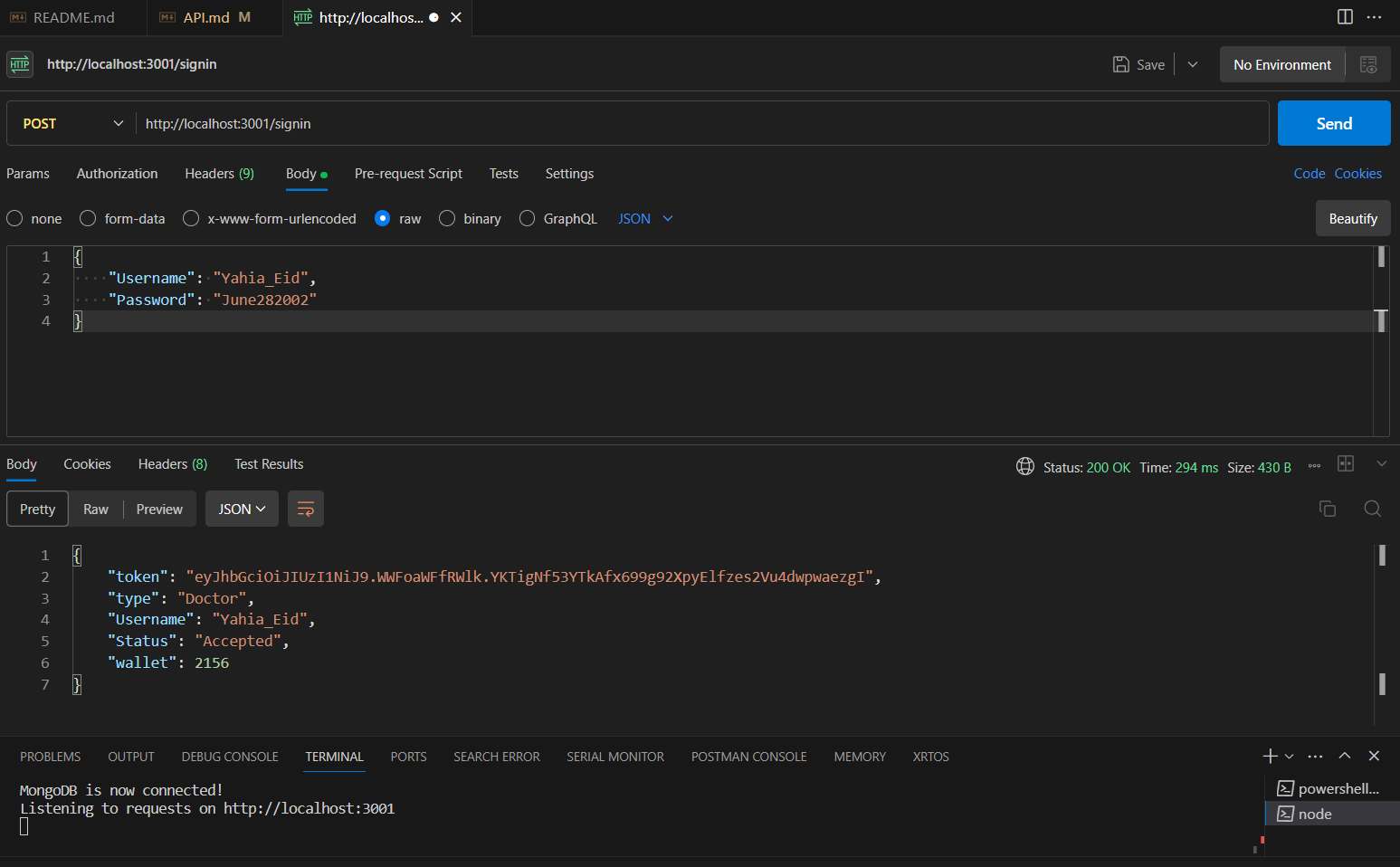The height and width of the screenshot is (867, 1400).
Task: Switch response view to Raw
Action: tap(96, 509)
